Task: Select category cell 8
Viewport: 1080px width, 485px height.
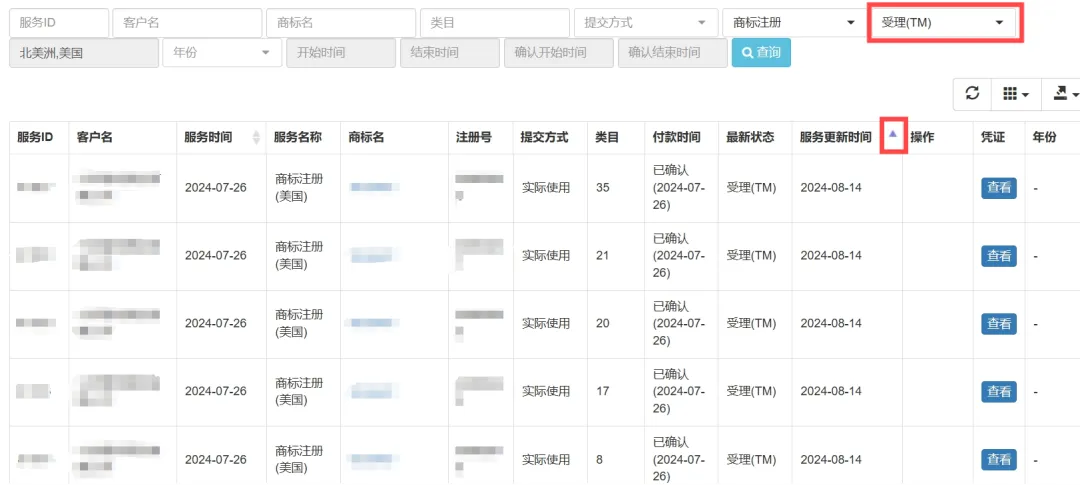Action: tap(599, 459)
